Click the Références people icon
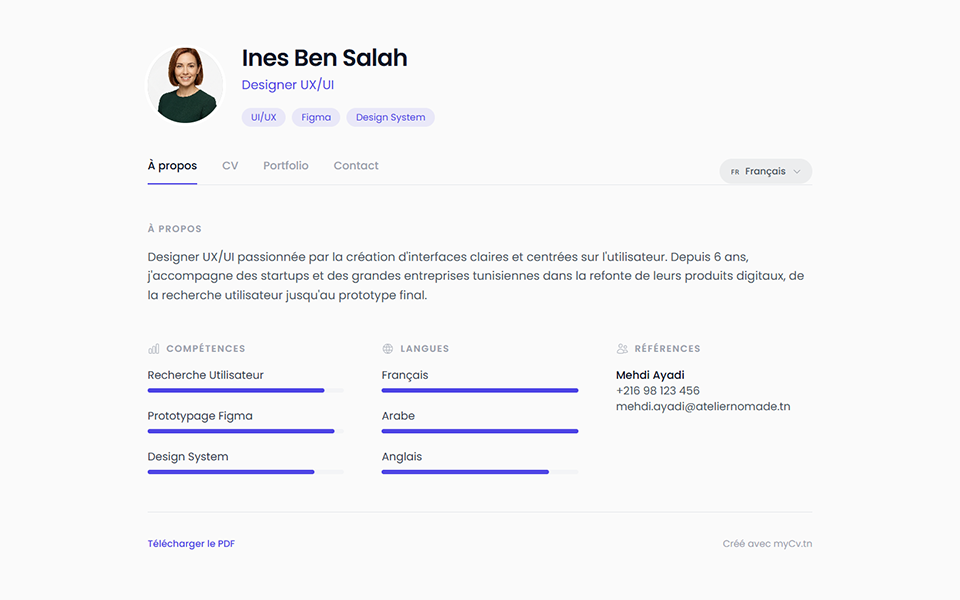Image resolution: width=960 pixels, height=600 pixels. pyautogui.click(x=622, y=348)
